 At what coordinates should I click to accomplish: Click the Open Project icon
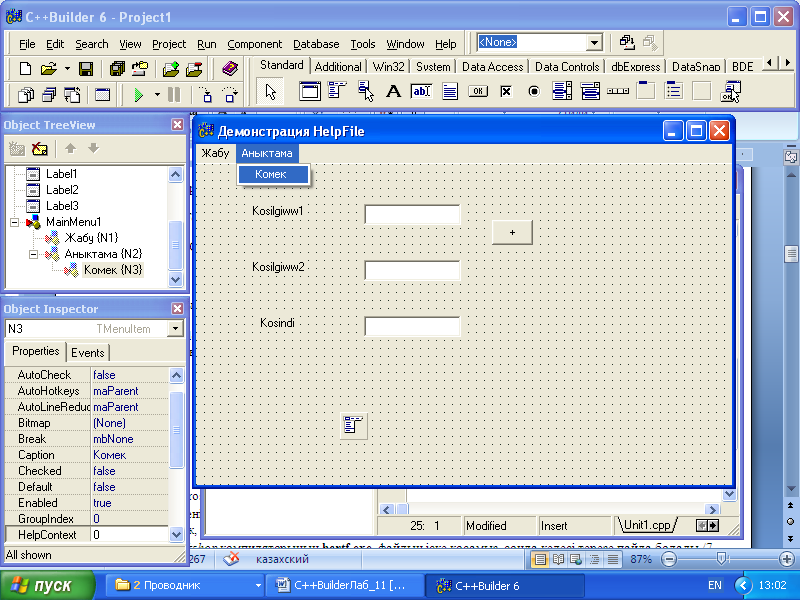pyautogui.click(x=140, y=68)
